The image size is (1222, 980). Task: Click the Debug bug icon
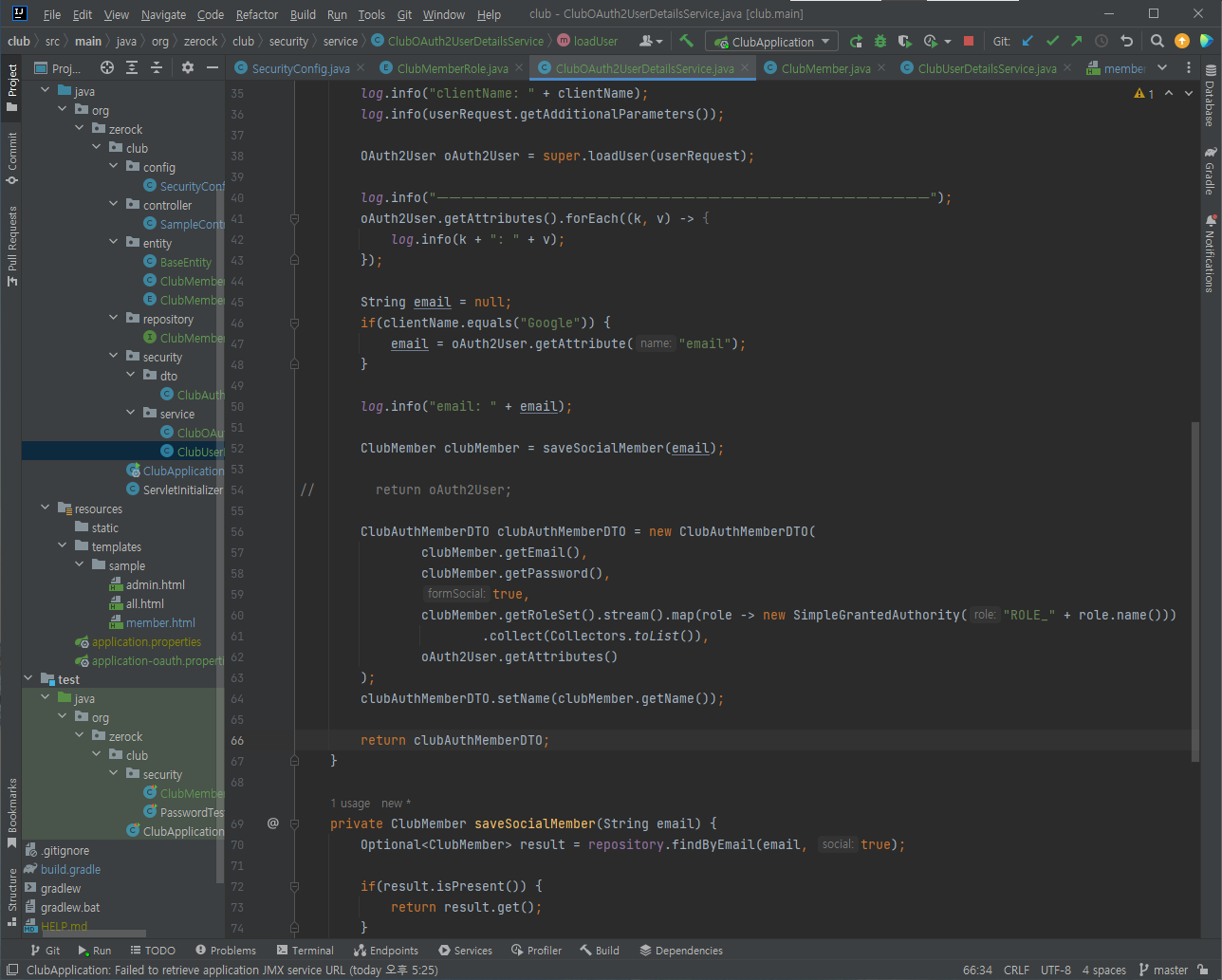click(x=880, y=41)
